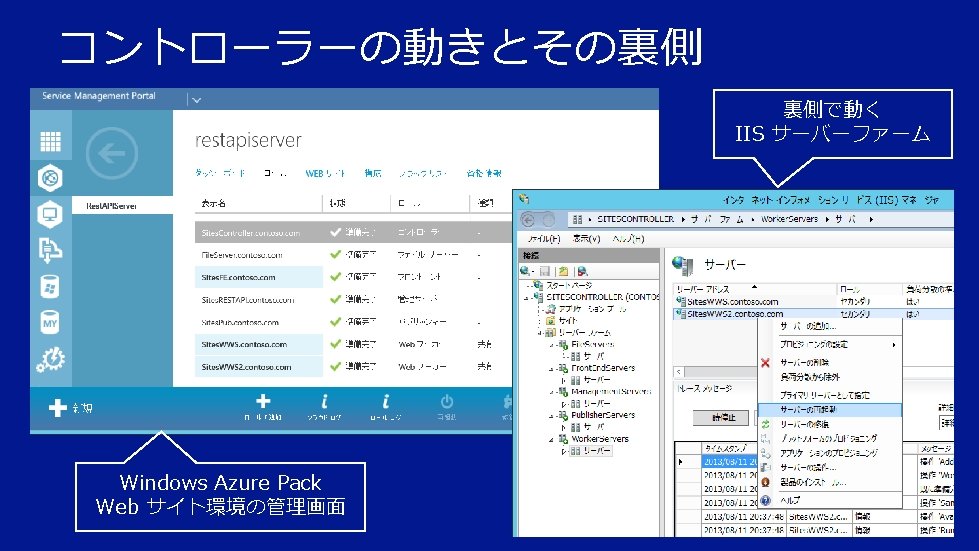
Task: Open the SQL database cylinder icon in sidebar
Action: pyautogui.click(x=50, y=287)
